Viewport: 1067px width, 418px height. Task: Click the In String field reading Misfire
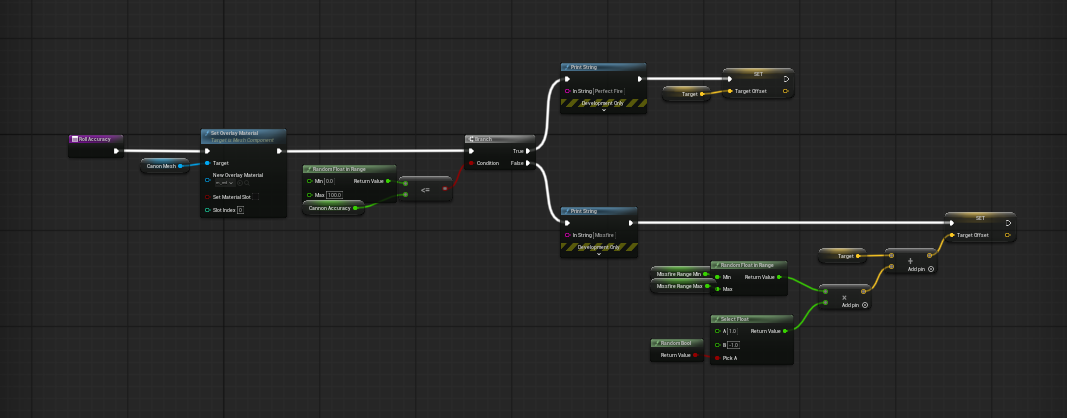(x=604, y=235)
